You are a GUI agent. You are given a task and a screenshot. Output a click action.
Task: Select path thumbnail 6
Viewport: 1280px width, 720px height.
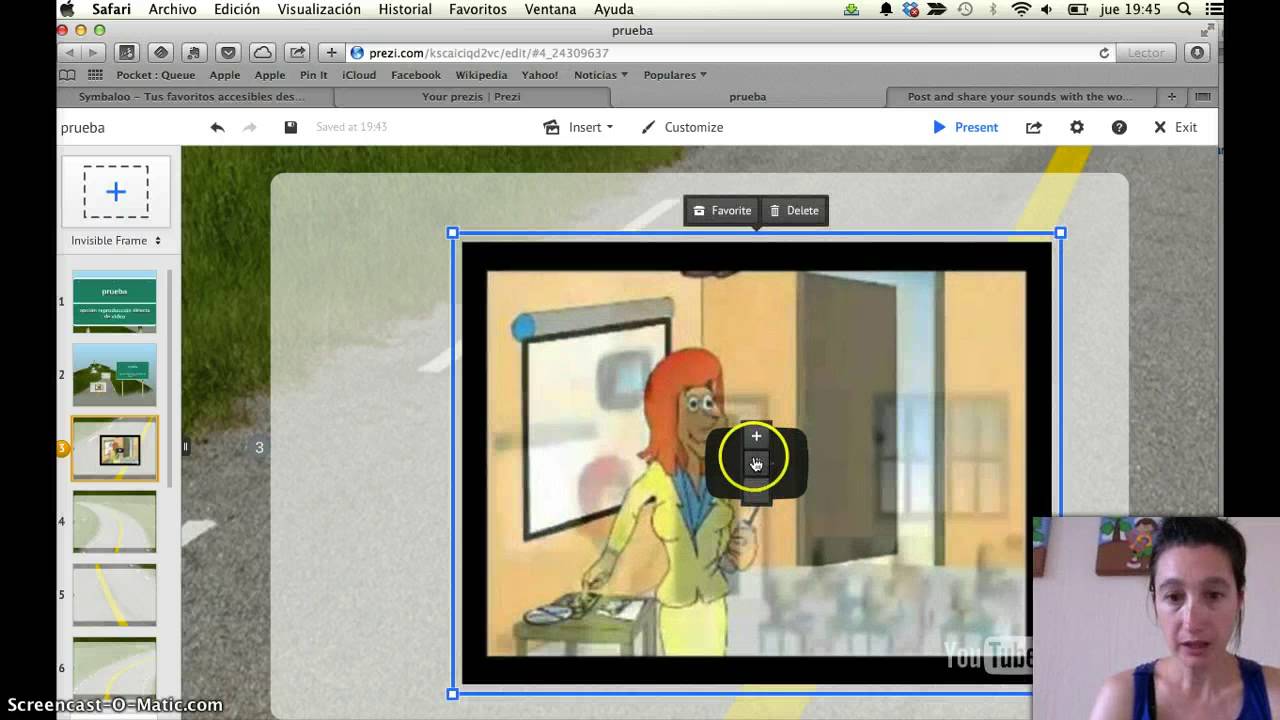coord(115,667)
